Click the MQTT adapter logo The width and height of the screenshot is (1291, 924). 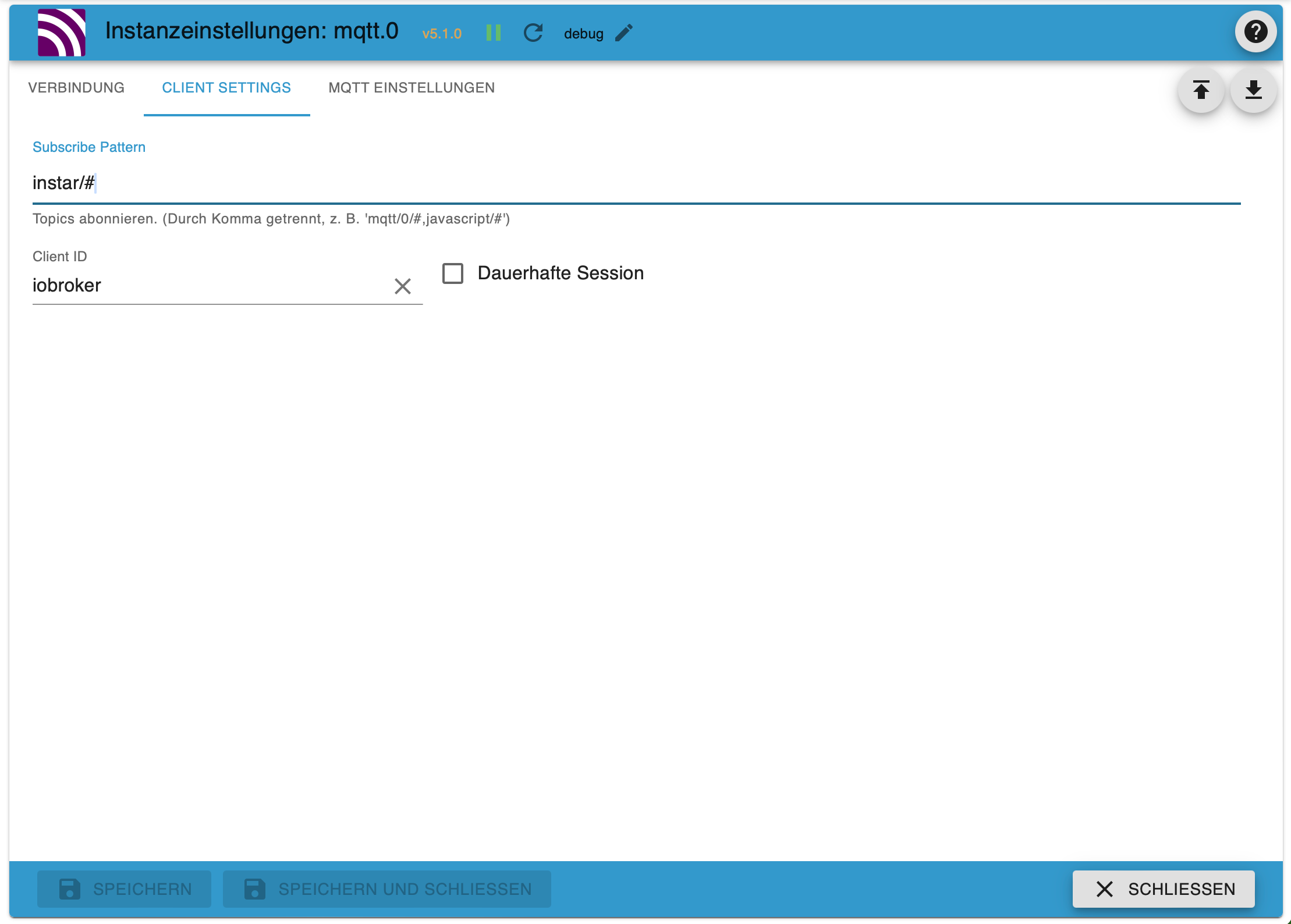pyautogui.click(x=61, y=32)
